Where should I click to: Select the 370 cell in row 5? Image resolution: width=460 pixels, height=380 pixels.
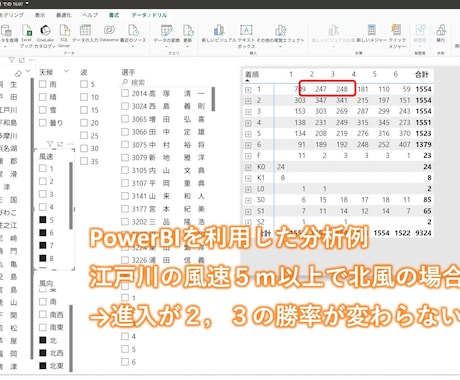click(405, 134)
